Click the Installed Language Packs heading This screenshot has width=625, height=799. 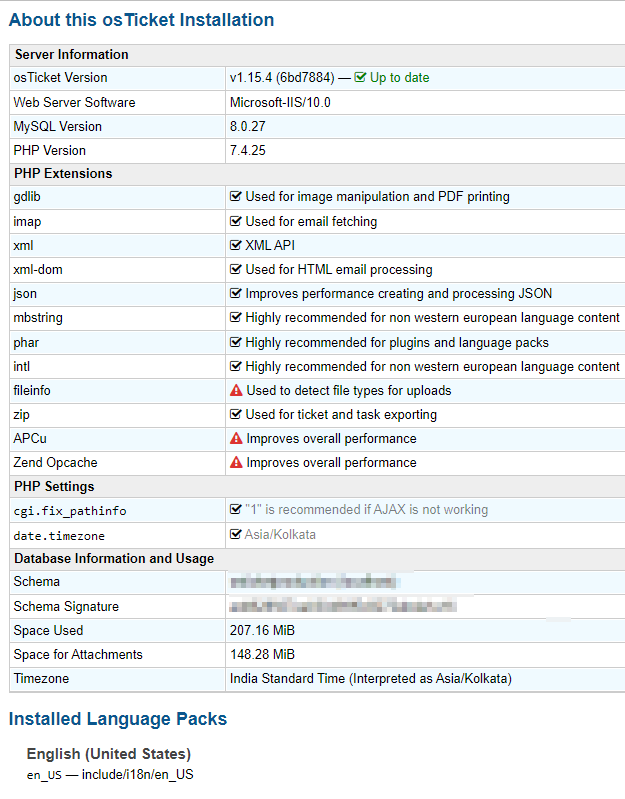118,719
